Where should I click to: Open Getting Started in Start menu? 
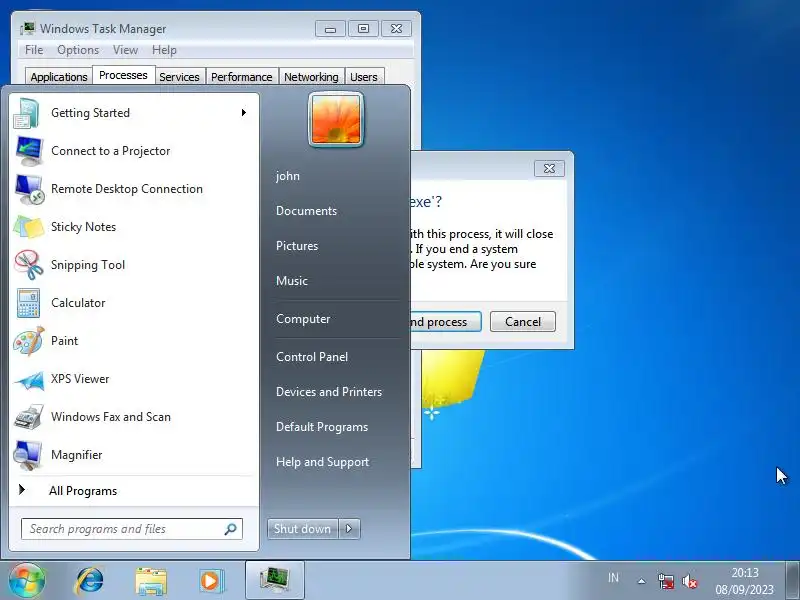pyautogui.click(x=133, y=113)
